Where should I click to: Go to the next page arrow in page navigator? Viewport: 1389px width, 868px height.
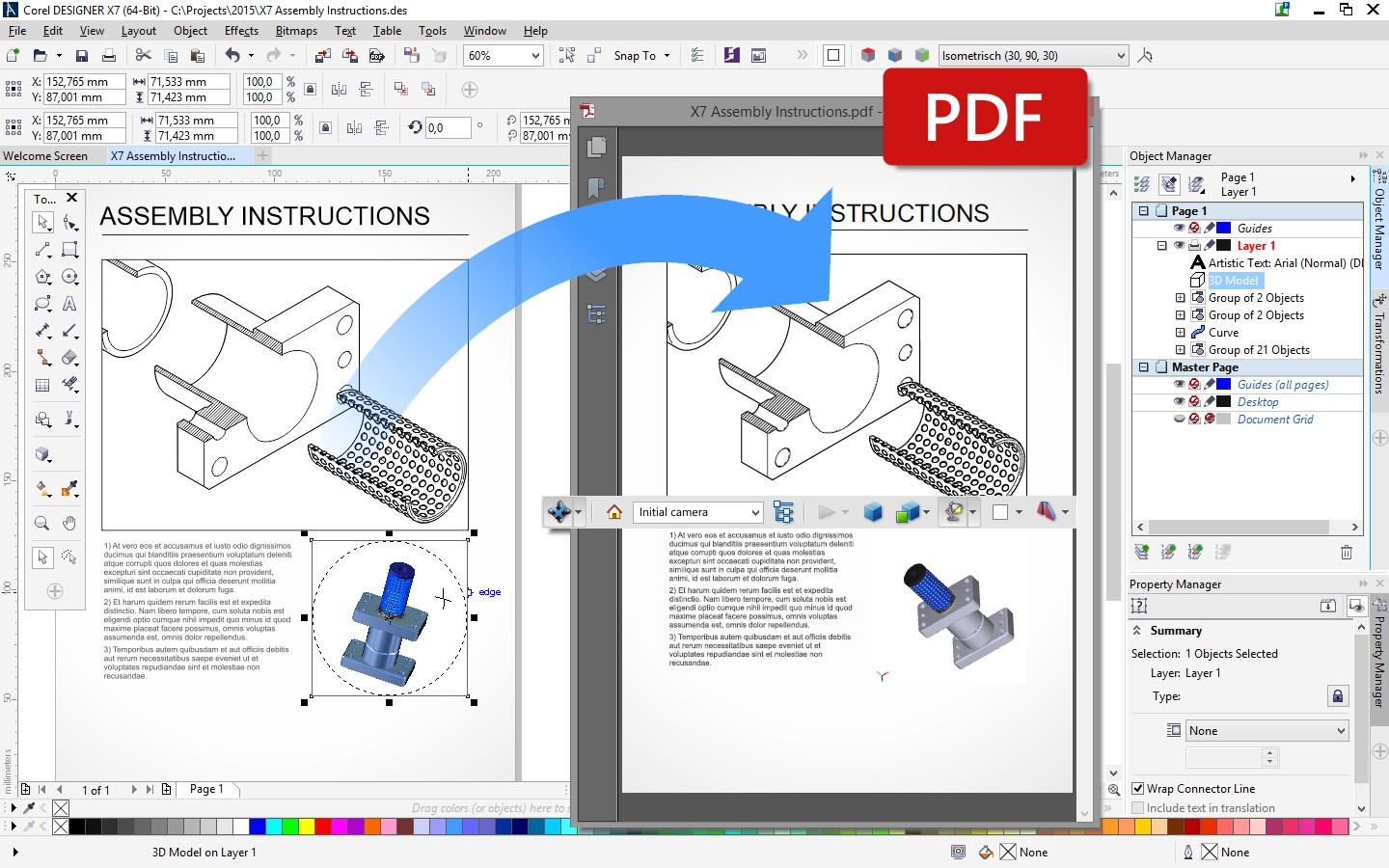[133, 789]
